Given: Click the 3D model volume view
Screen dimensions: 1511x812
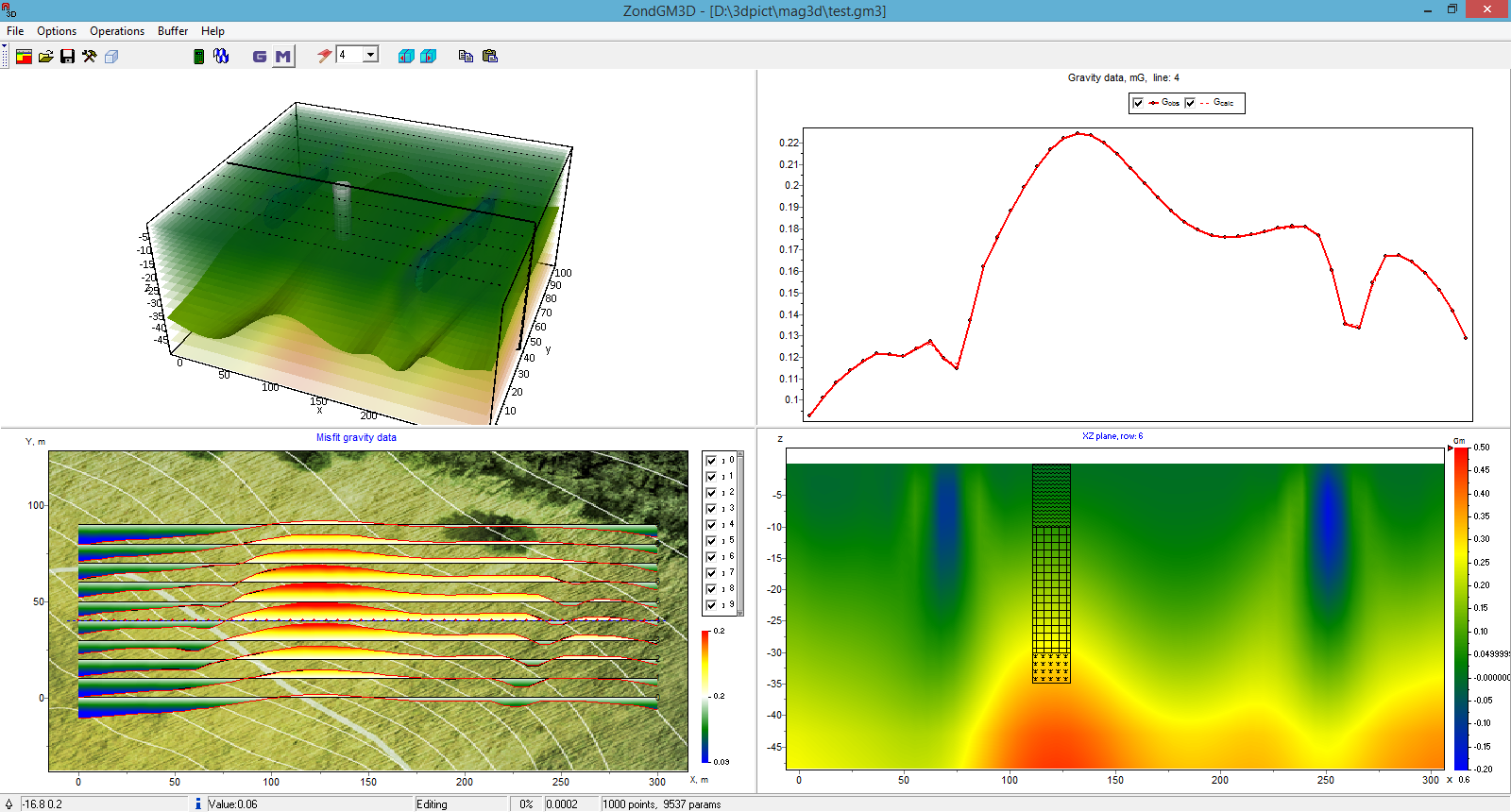Looking at the screenshot, I should (359, 264).
